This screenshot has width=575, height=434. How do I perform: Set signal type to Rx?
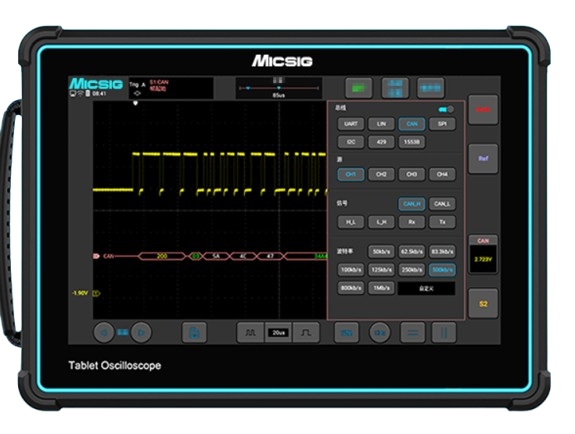(x=412, y=222)
